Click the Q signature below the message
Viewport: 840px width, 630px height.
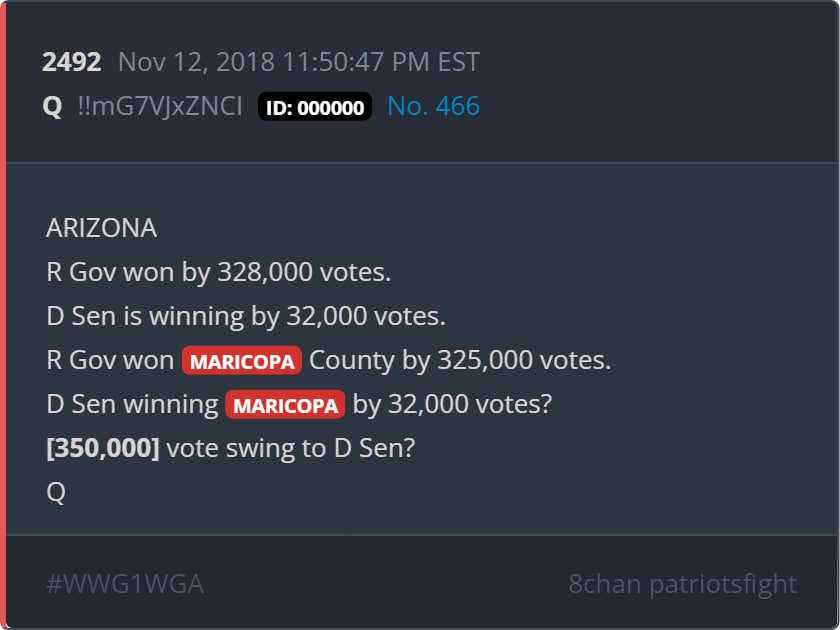click(x=56, y=492)
